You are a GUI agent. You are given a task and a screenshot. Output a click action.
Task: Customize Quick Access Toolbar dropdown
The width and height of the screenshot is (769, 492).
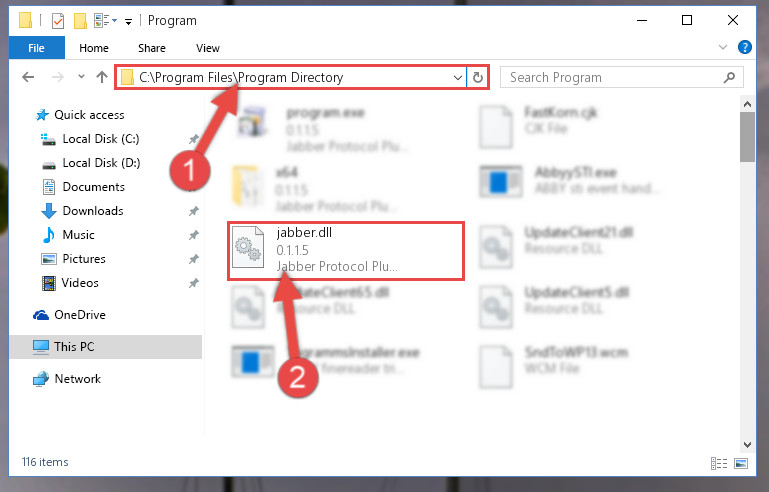tap(128, 22)
